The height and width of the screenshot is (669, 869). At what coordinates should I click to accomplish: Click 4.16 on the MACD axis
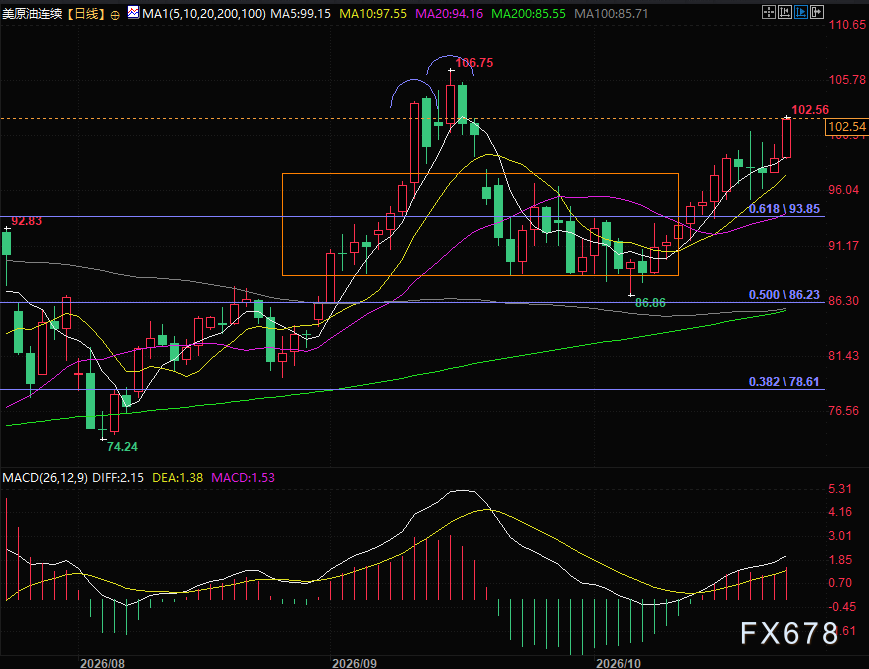[840, 512]
